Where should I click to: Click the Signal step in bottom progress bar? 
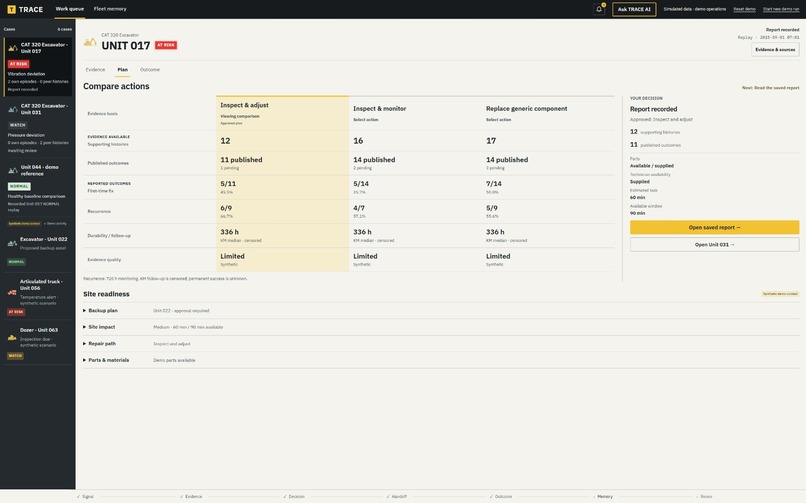click(x=85, y=496)
